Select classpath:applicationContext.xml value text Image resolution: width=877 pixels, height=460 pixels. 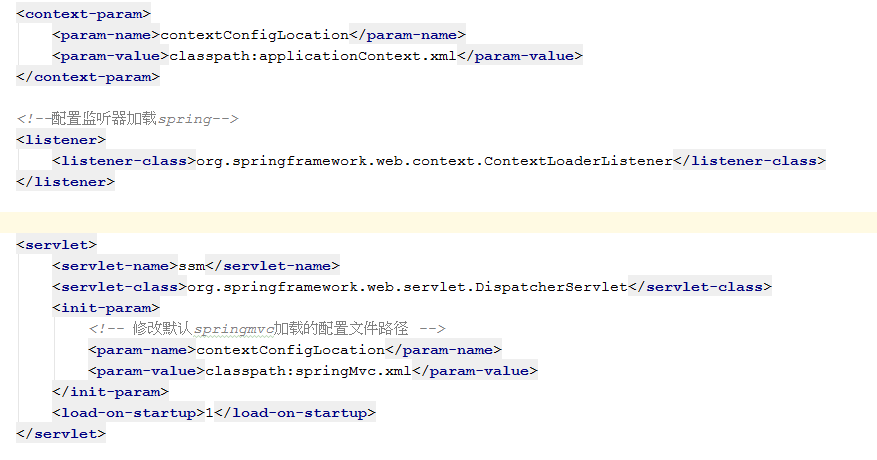pos(313,56)
